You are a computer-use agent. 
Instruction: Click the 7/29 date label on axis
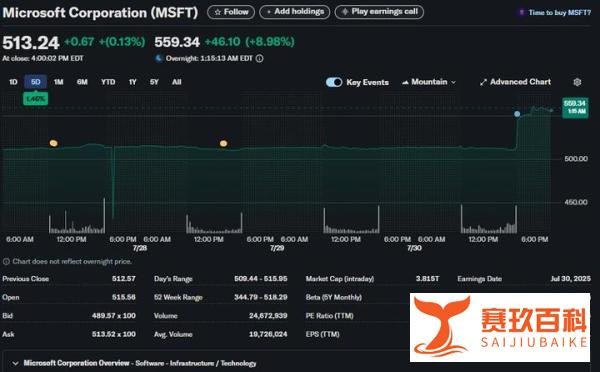tap(277, 248)
